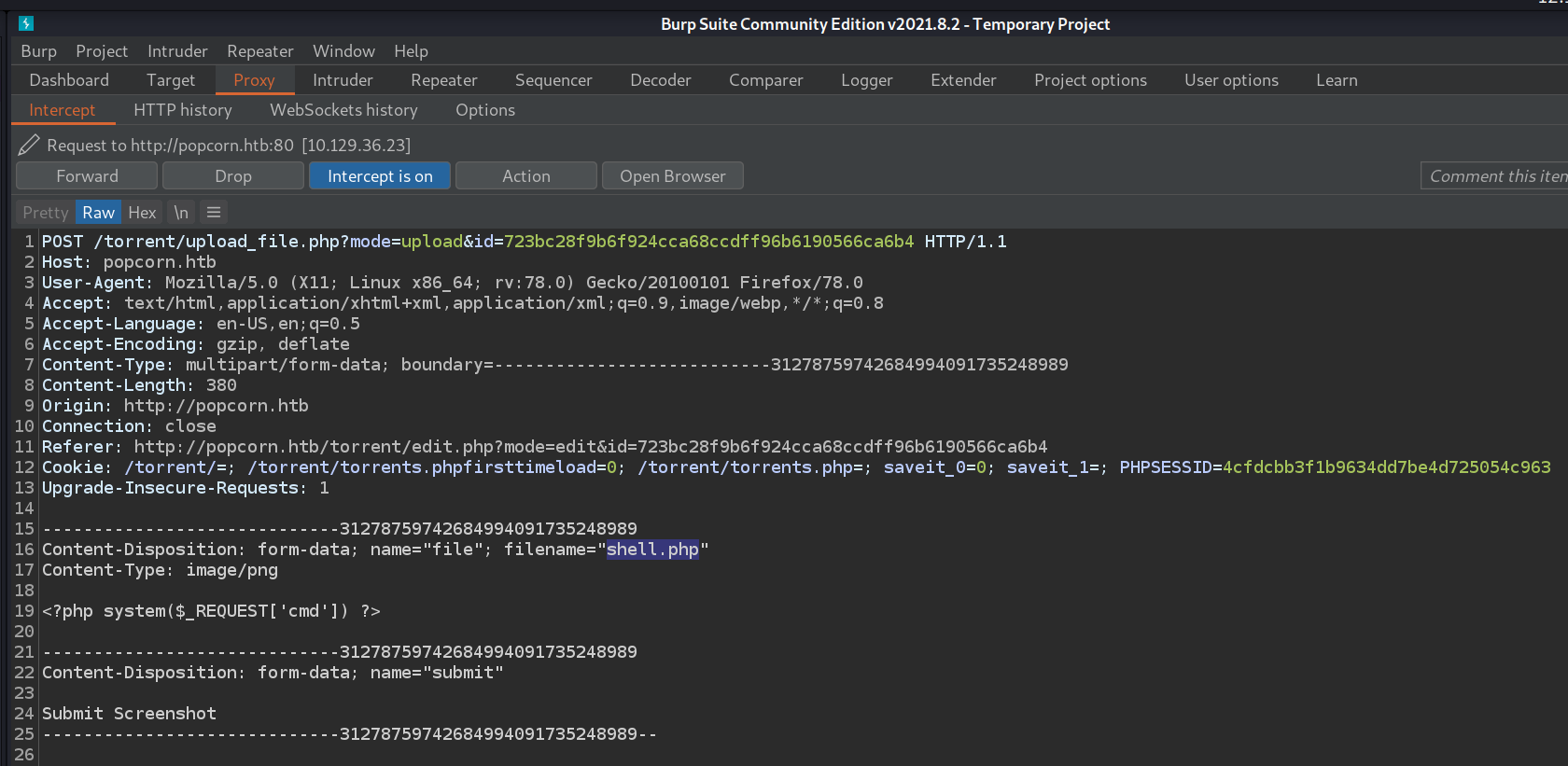This screenshot has width=1568, height=766.
Task: Open the Decoder tab
Action: click(x=661, y=80)
